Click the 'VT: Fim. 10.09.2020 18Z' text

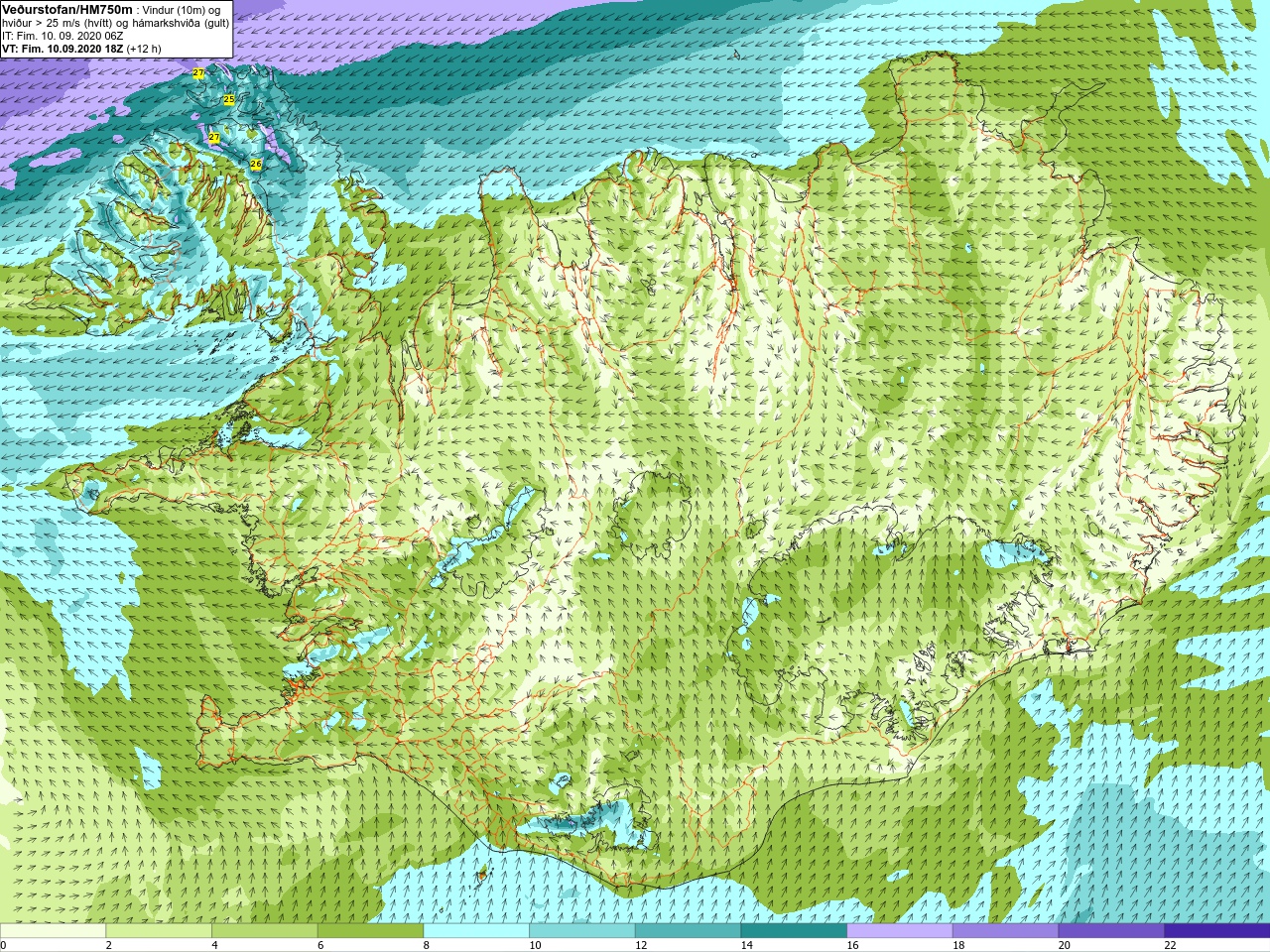[61, 49]
